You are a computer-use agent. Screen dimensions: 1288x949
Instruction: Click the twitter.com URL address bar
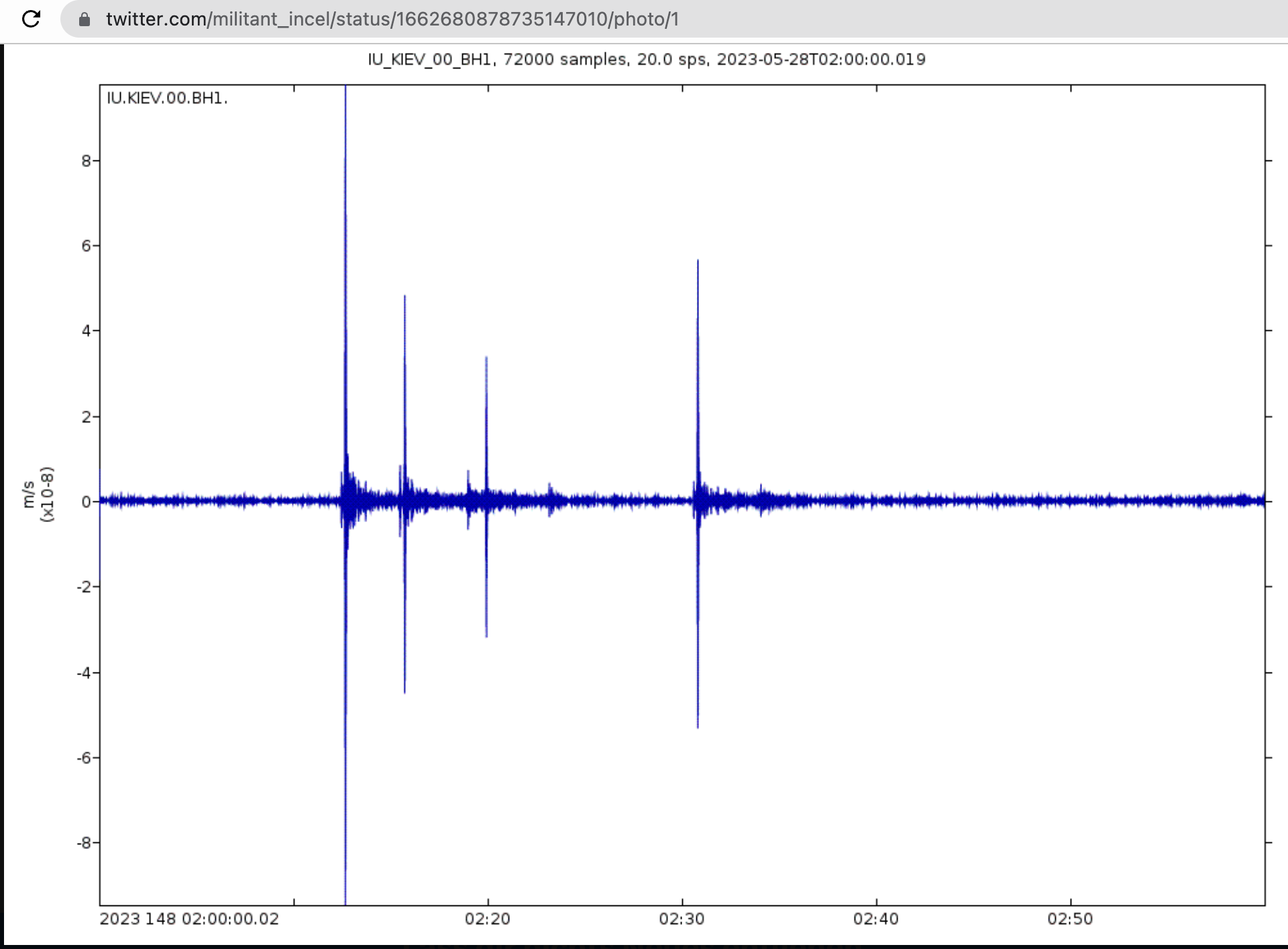674,19
